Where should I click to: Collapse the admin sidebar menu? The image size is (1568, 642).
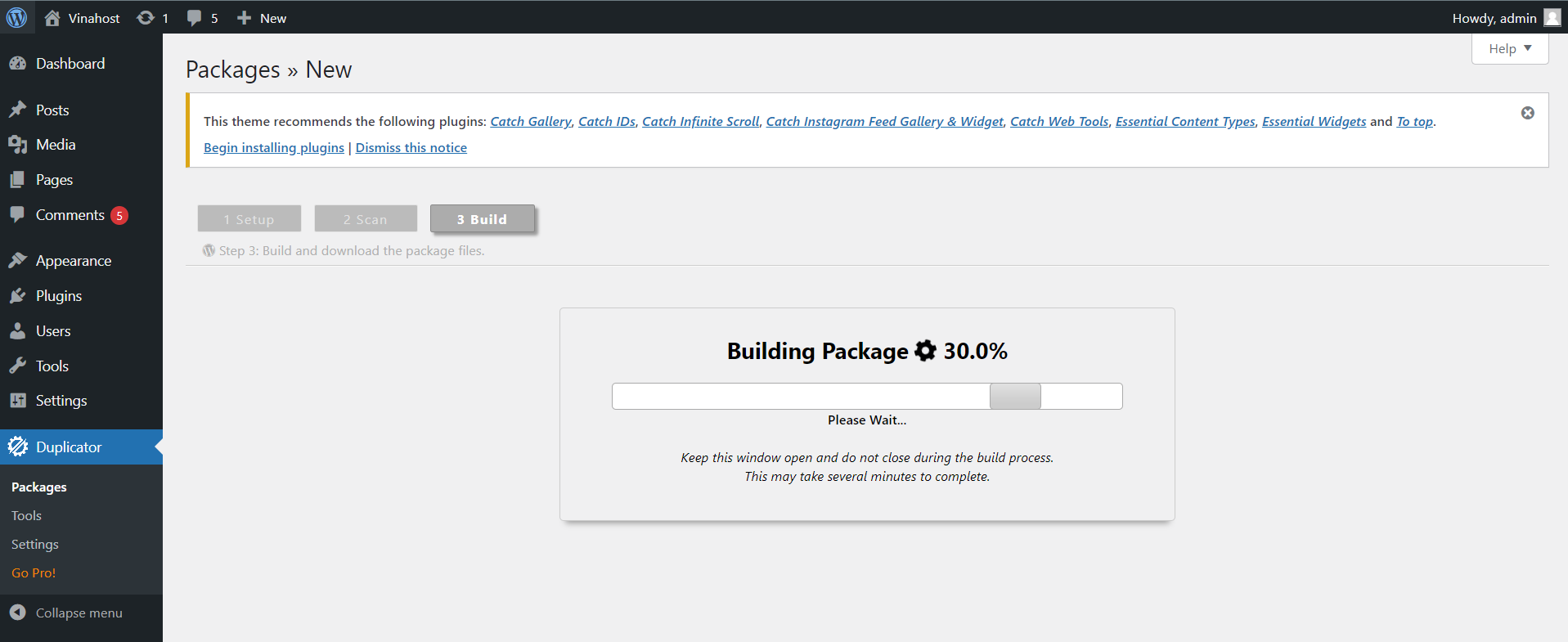(79, 613)
